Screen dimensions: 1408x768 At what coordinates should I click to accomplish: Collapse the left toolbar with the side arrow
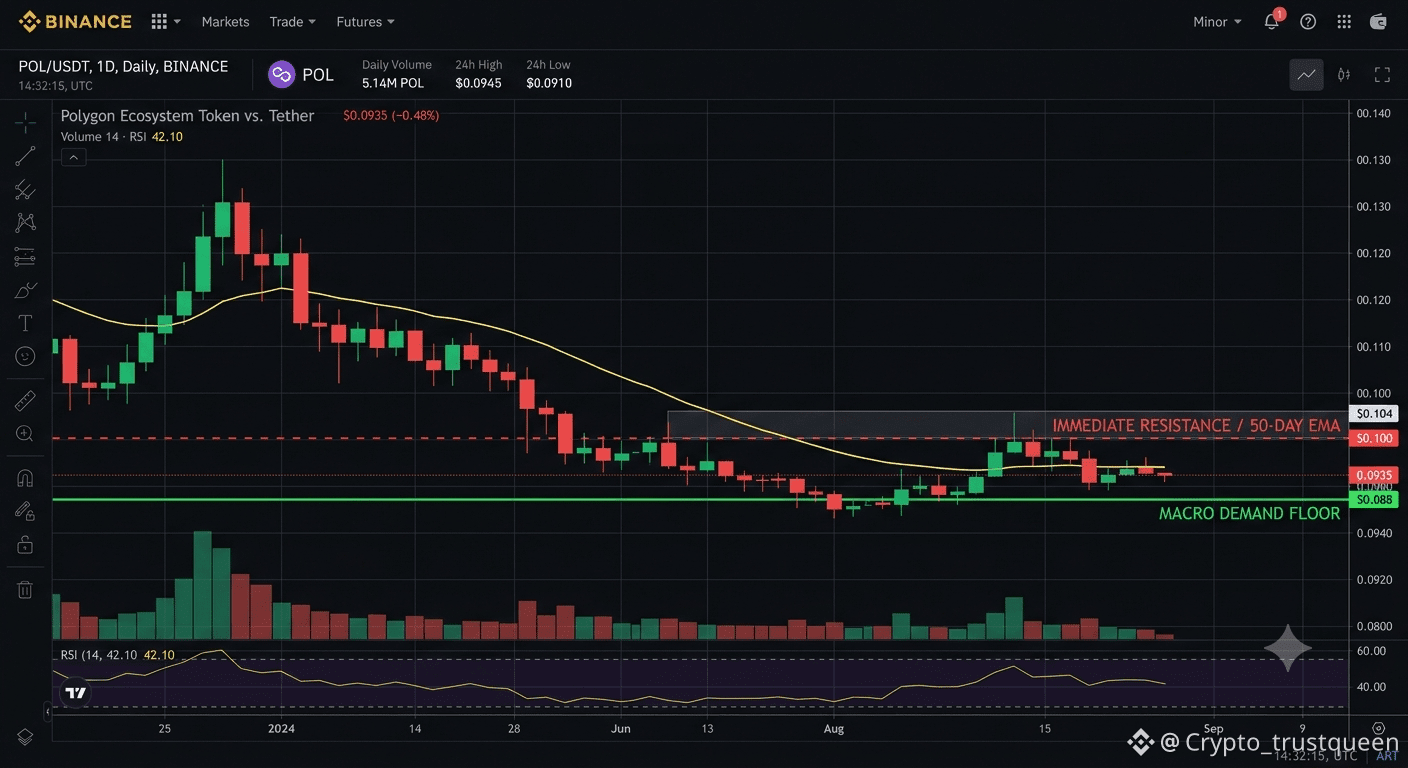[x=47, y=712]
